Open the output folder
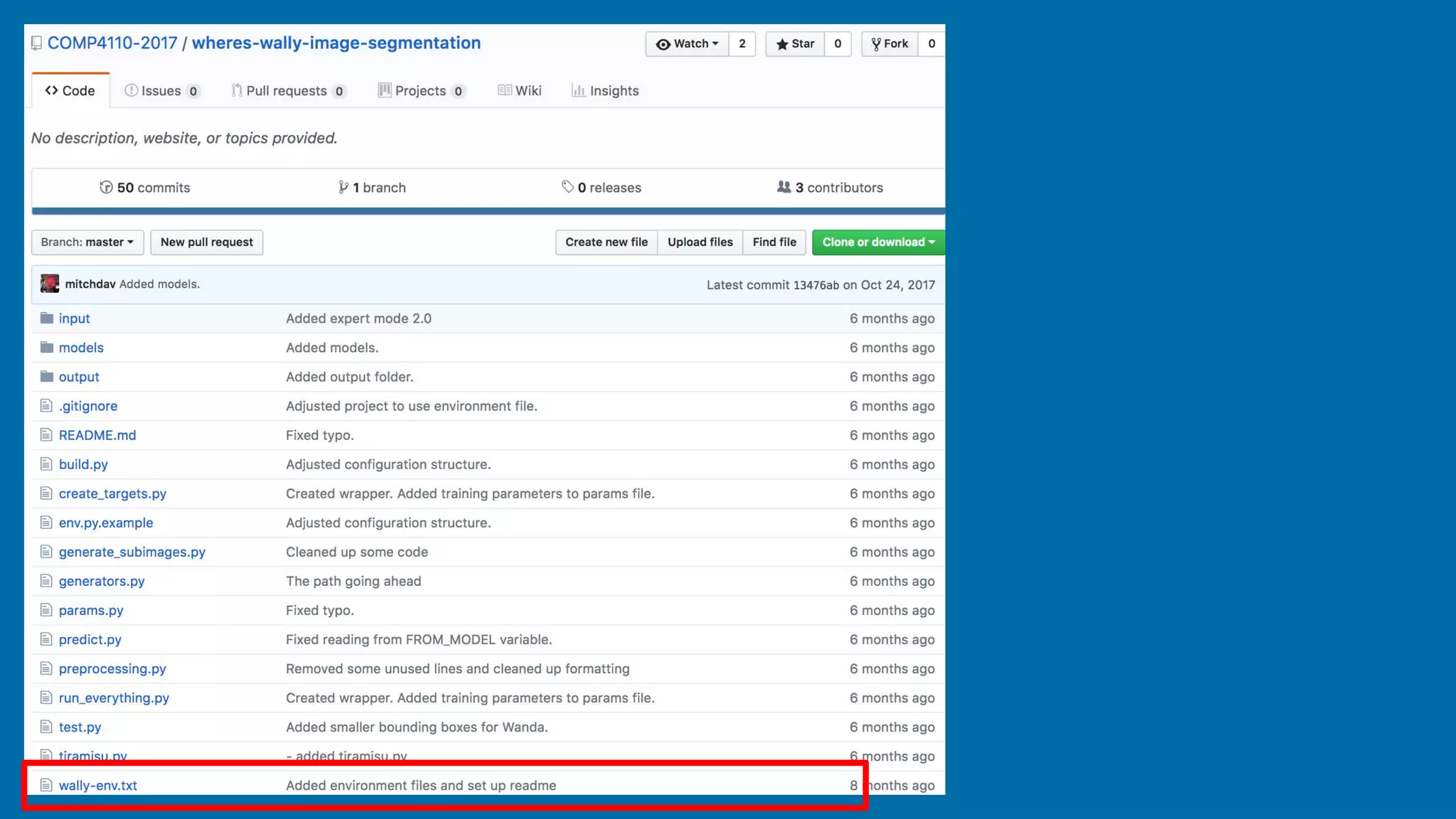Image resolution: width=1456 pixels, height=819 pixels. (79, 377)
